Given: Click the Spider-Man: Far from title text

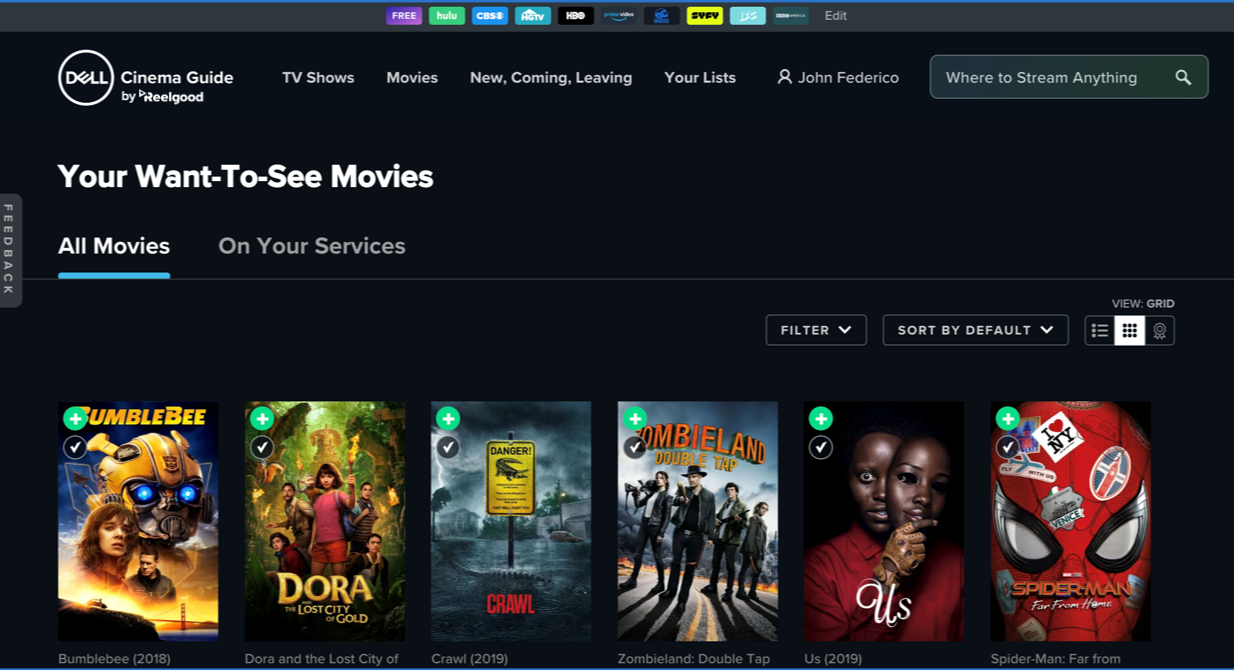Looking at the screenshot, I should point(1056,659).
